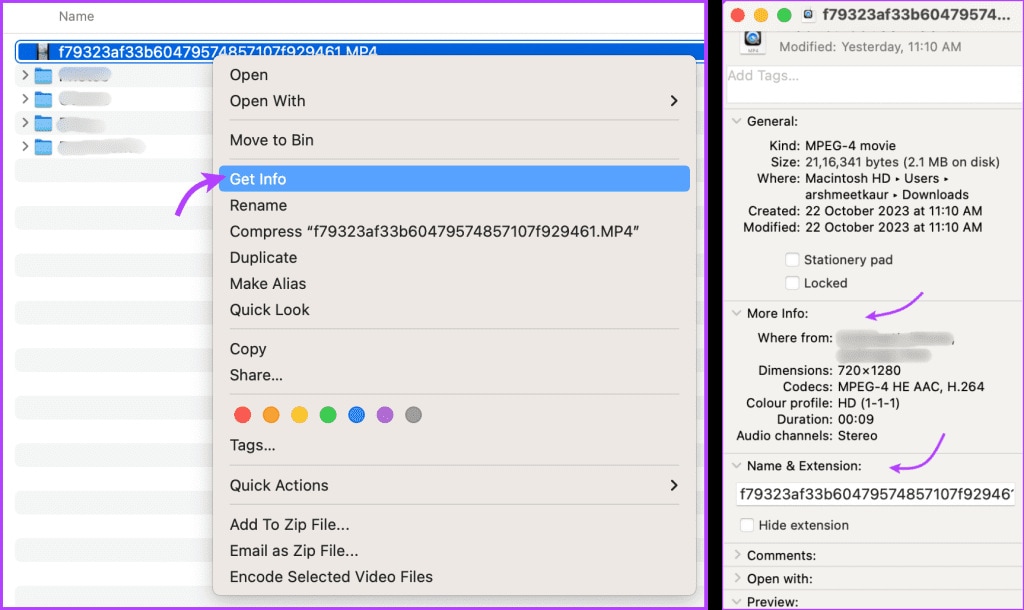Collapse the General section
Viewport: 1024px width, 610px height.
pyautogui.click(x=737, y=121)
